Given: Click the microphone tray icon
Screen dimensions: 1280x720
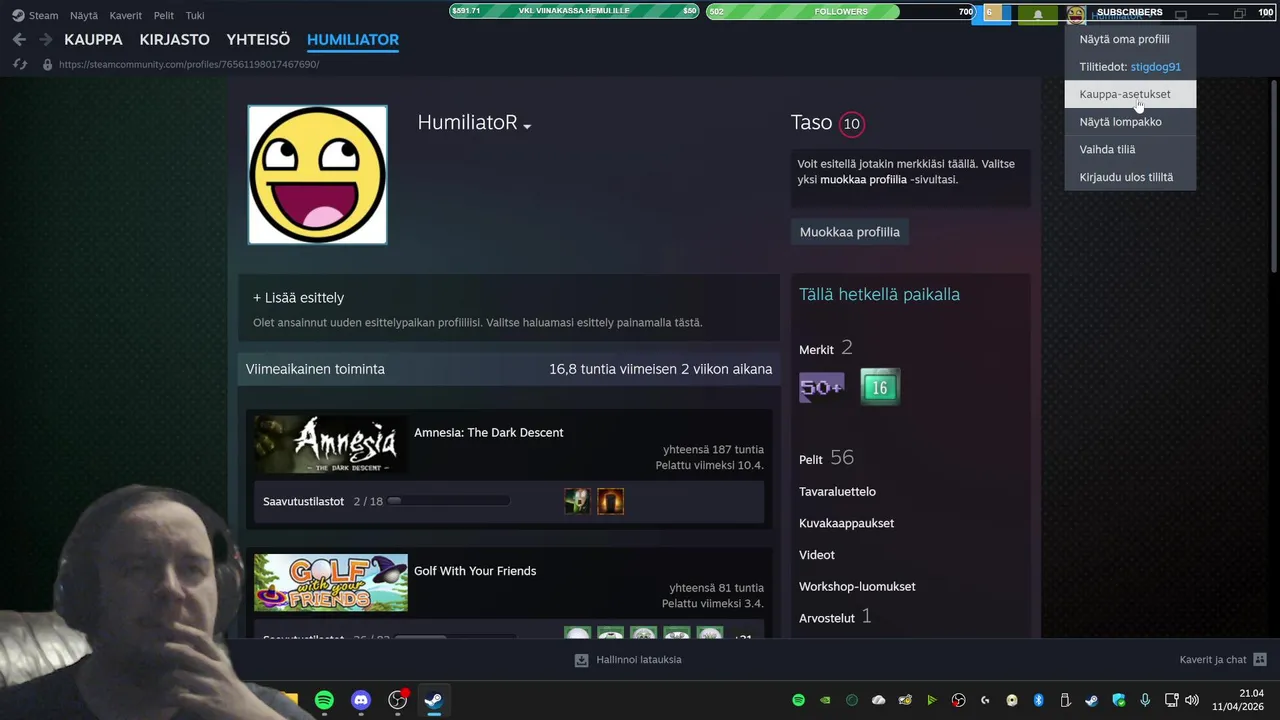Looking at the screenshot, I should [x=1145, y=700].
